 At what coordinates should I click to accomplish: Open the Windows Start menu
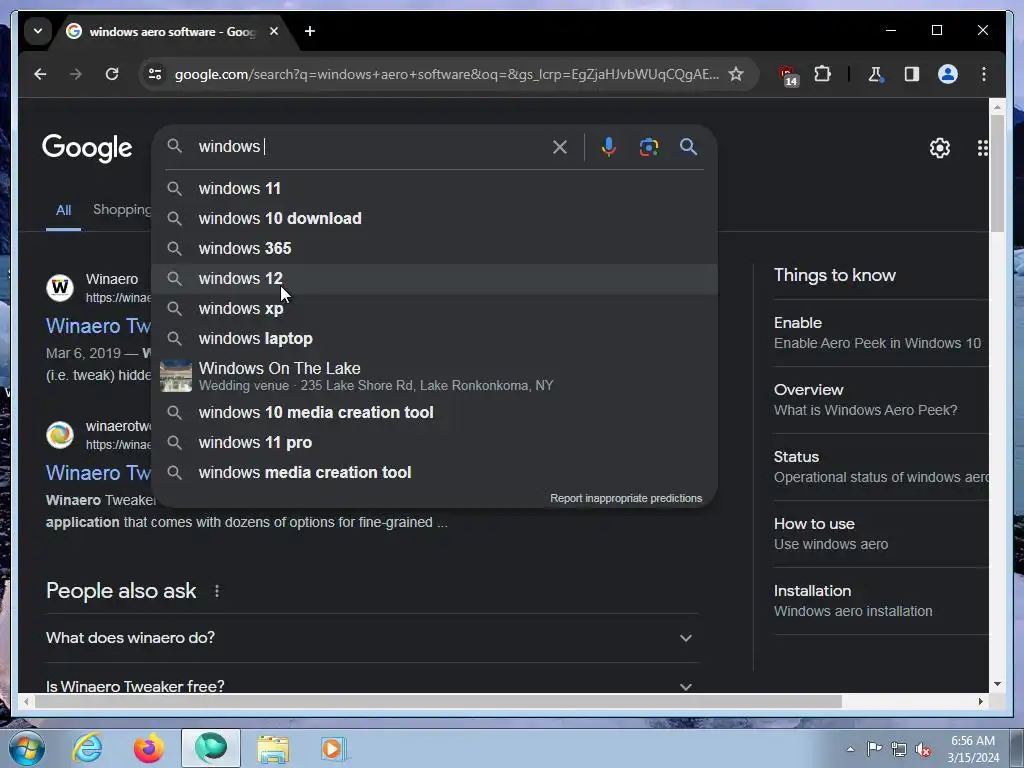click(26, 748)
